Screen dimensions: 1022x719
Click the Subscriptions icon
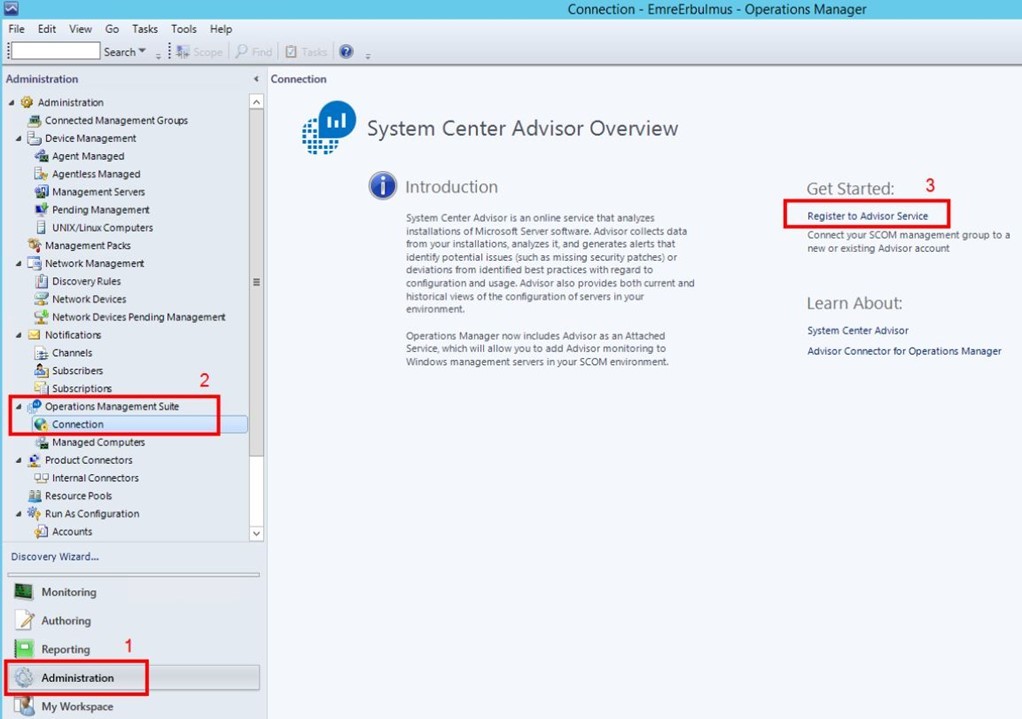pos(41,389)
